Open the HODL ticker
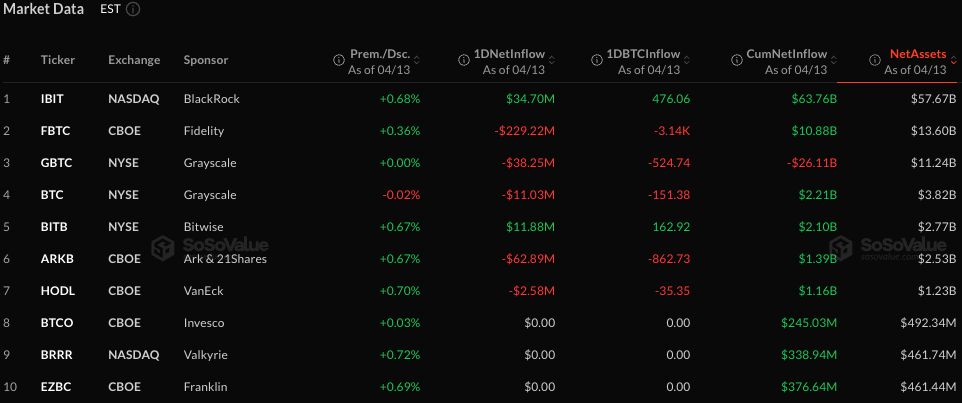This screenshot has width=962, height=403. point(58,291)
